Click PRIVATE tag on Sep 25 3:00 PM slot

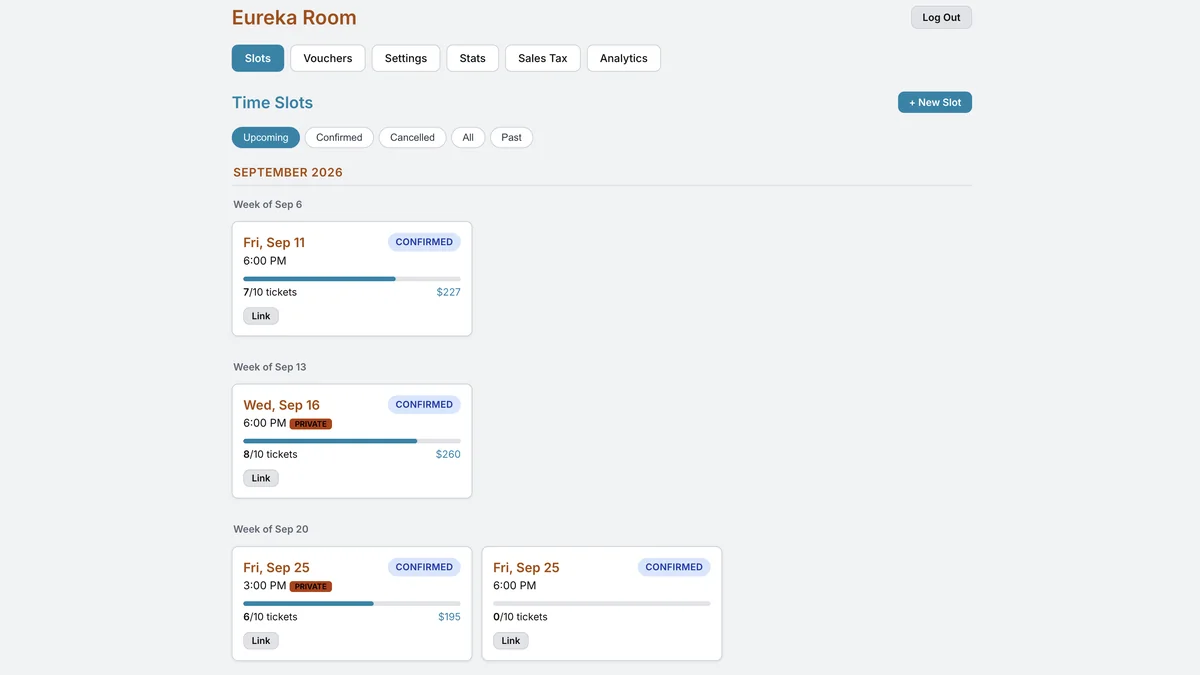tap(311, 587)
